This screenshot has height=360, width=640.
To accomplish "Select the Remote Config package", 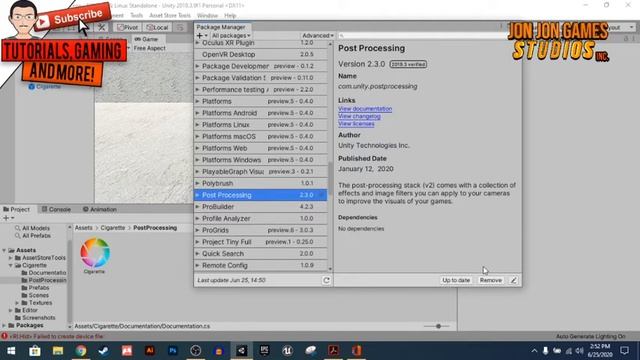I will pos(260,266).
